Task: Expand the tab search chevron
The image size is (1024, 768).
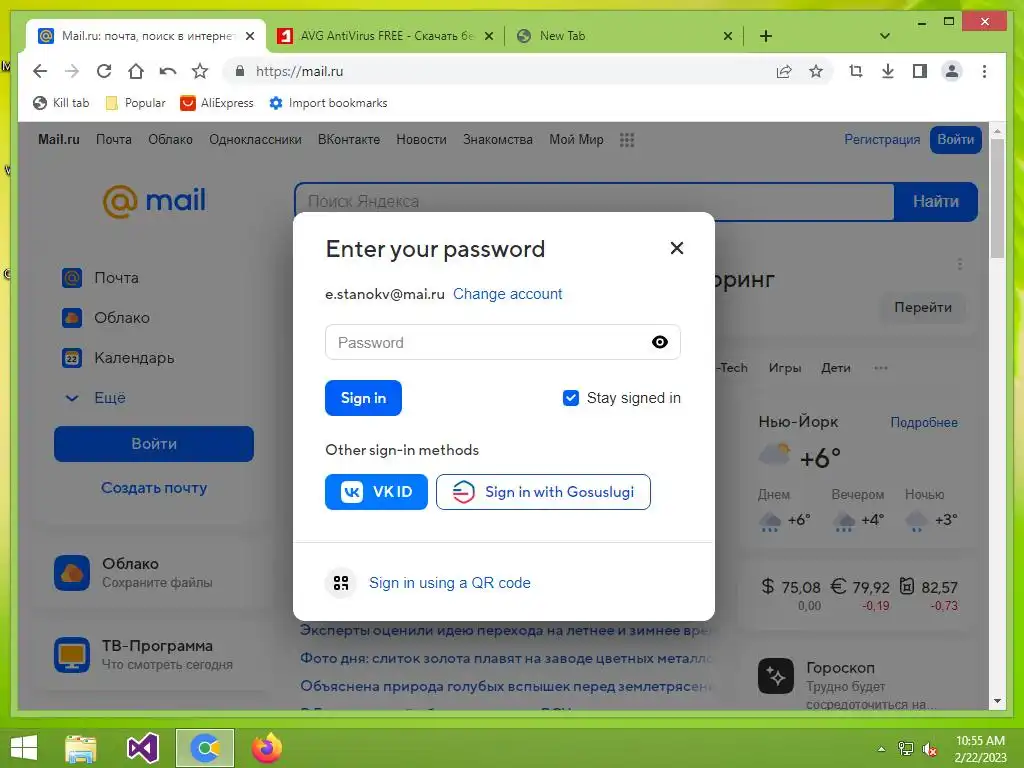Action: (x=885, y=36)
